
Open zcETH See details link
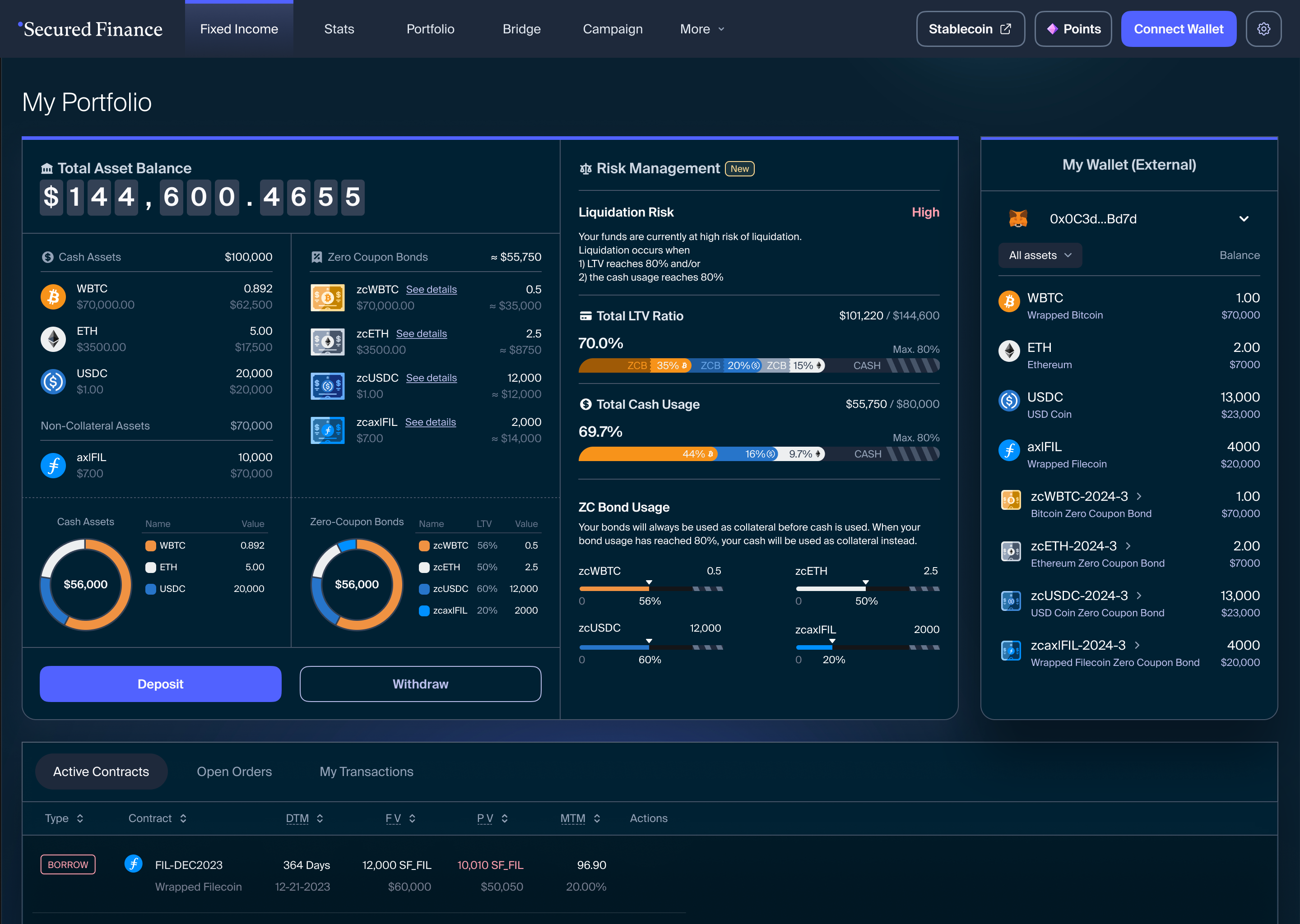422,334
